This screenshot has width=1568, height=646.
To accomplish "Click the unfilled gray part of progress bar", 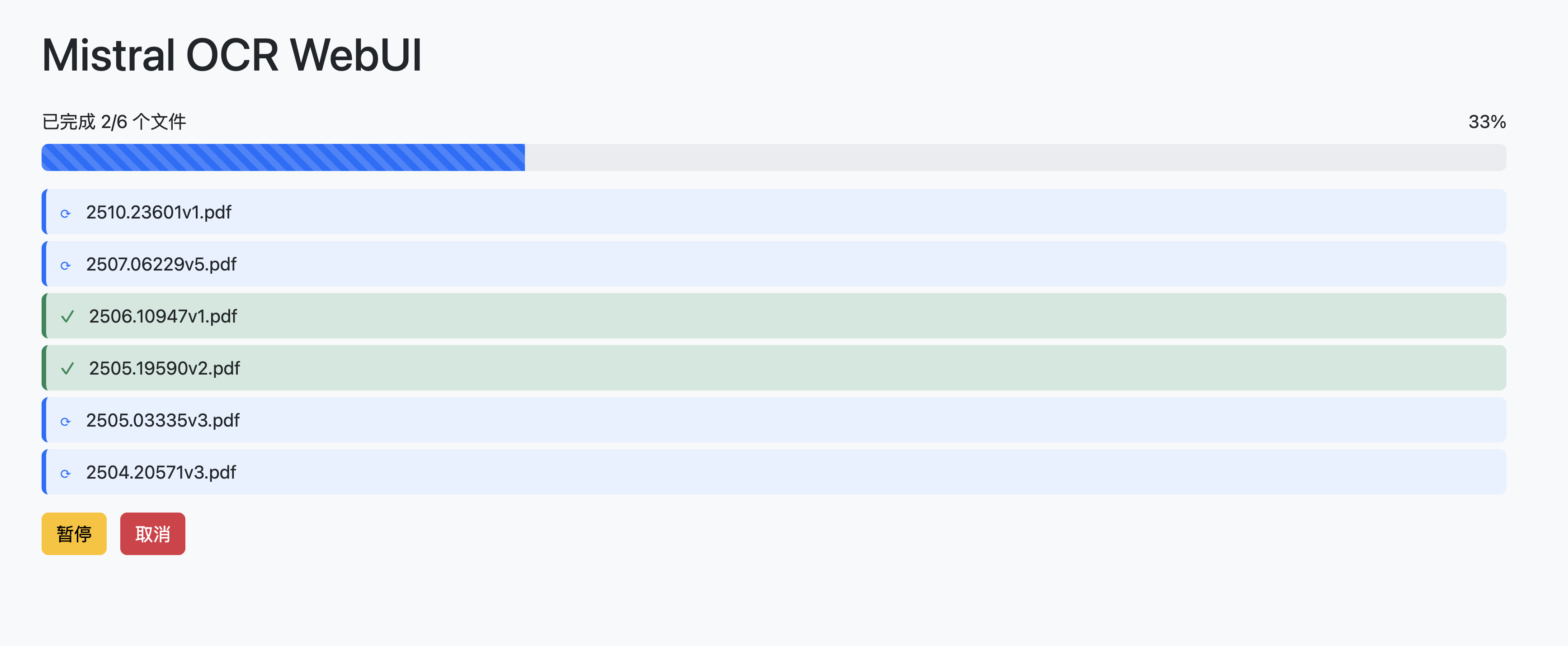I will [1015, 157].
